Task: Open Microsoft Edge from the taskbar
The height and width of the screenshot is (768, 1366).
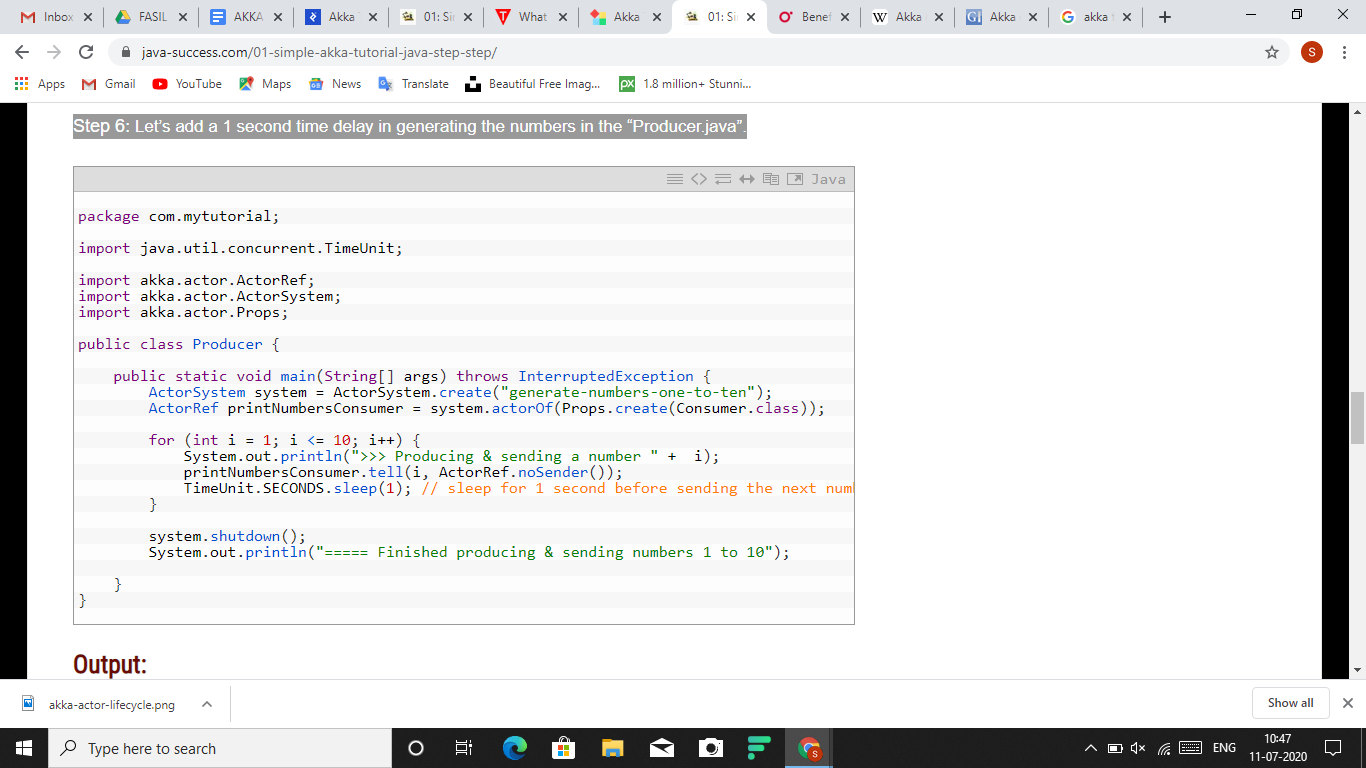Action: (515, 748)
